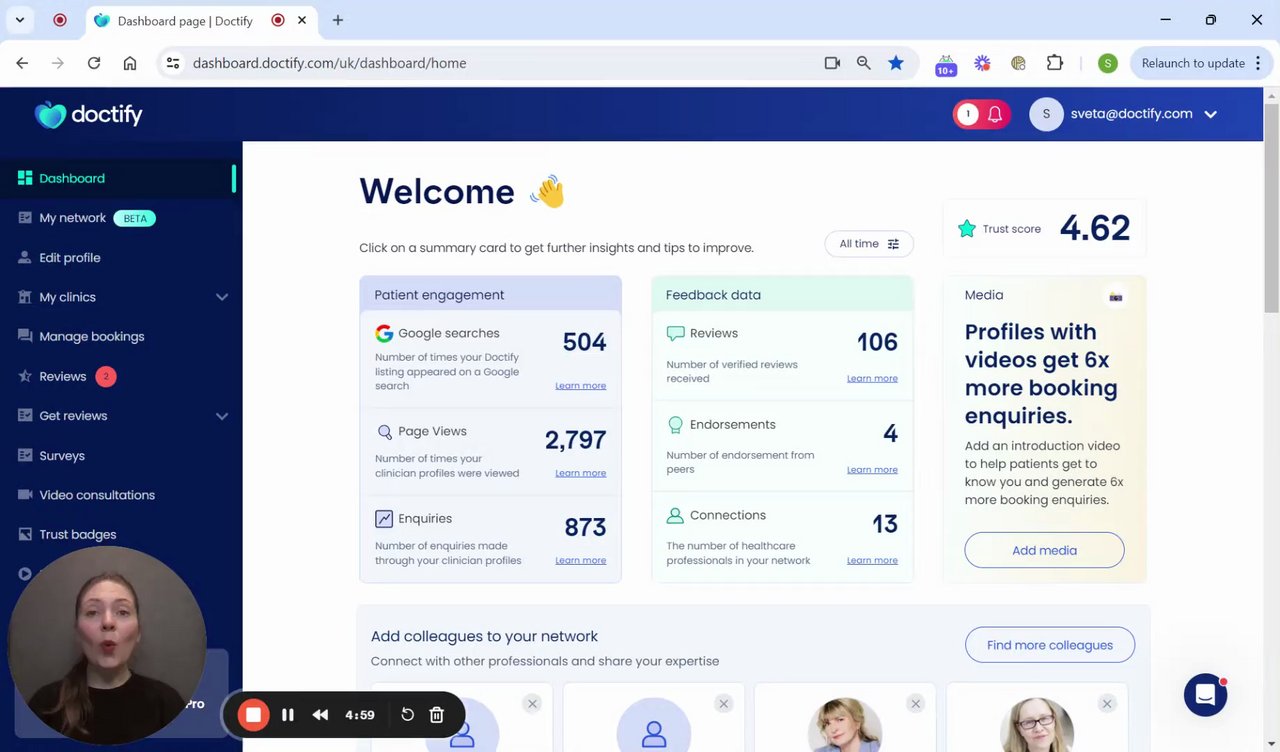The image size is (1280, 752).
Task: Click the address bar URL
Action: [329, 63]
